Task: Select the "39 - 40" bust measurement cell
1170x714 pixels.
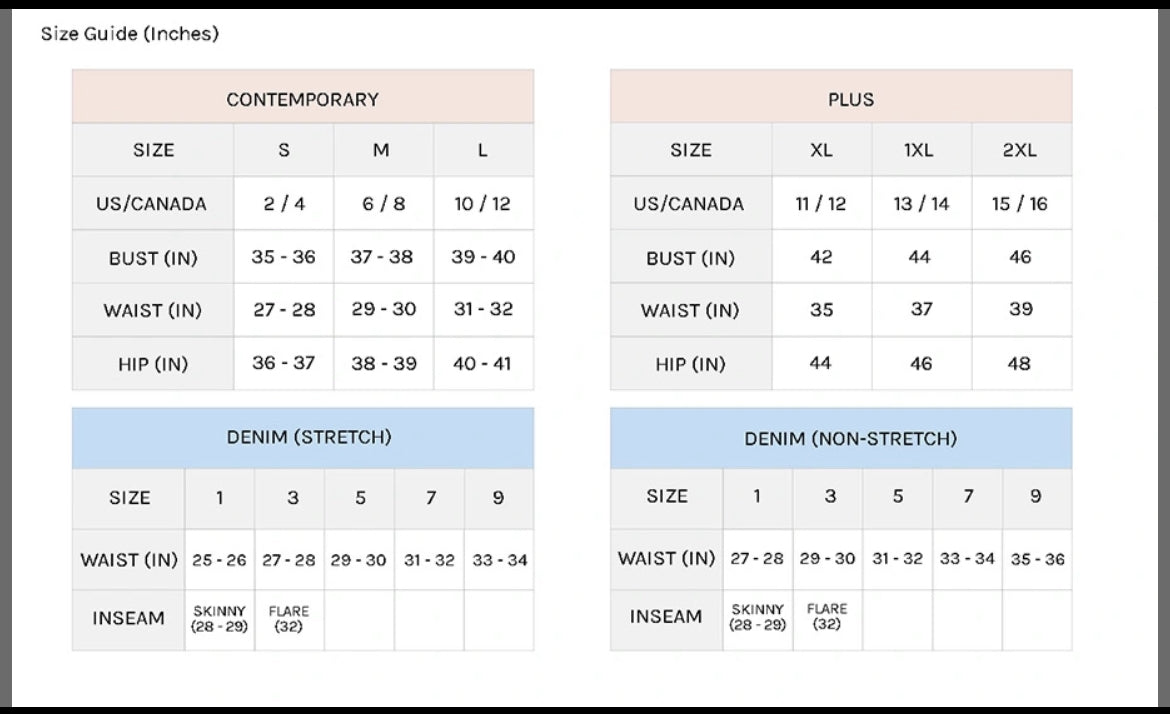Action: pyautogui.click(x=483, y=257)
